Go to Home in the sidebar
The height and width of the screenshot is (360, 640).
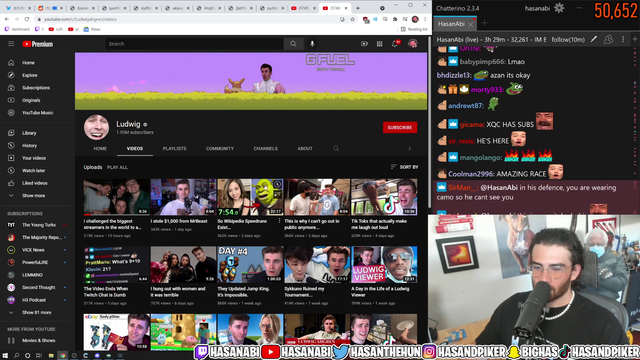click(28, 63)
